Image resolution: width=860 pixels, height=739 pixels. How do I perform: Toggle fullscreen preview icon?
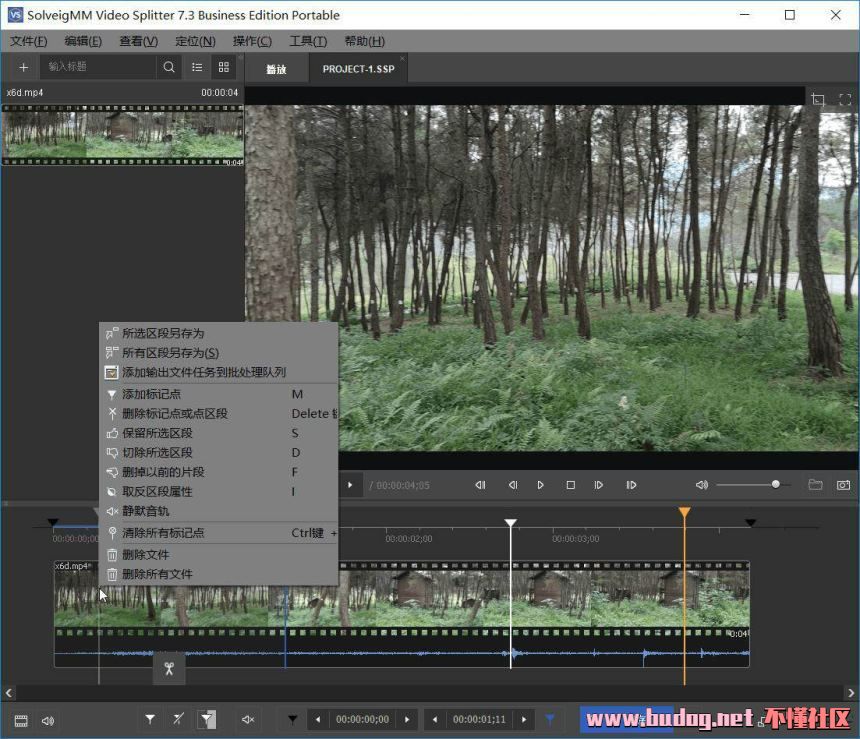pos(844,99)
